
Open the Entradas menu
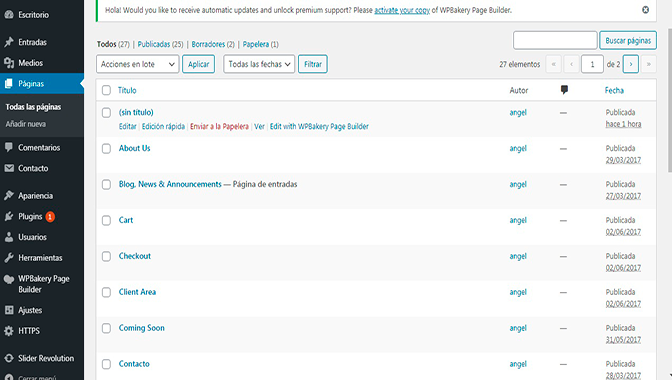[x=32, y=42]
